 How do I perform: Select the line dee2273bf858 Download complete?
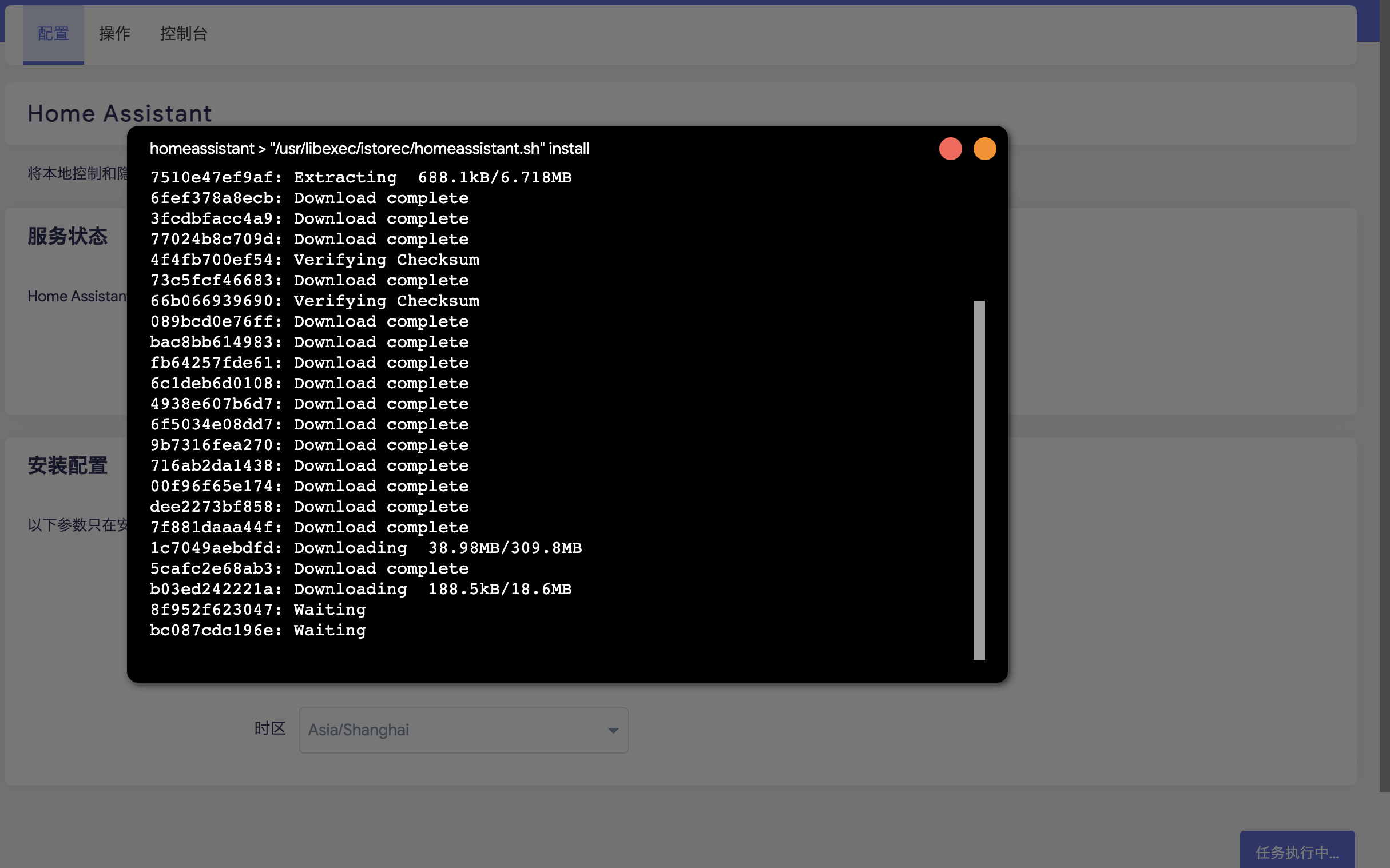tap(309, 507)
